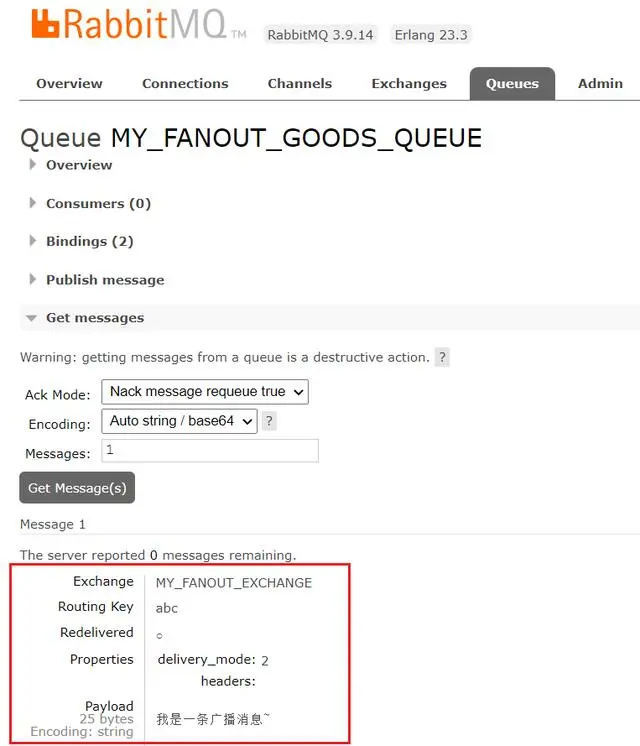
Task: Switch to the Overview tab
Action: pos(69,84)
